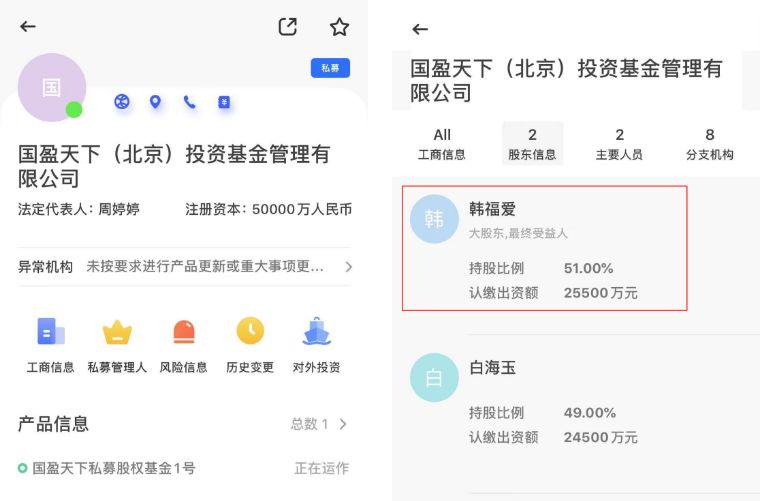Viewport: 760px width, 501px height.
Task: Open the map location pin icon
Action: (x=155, y=102)
